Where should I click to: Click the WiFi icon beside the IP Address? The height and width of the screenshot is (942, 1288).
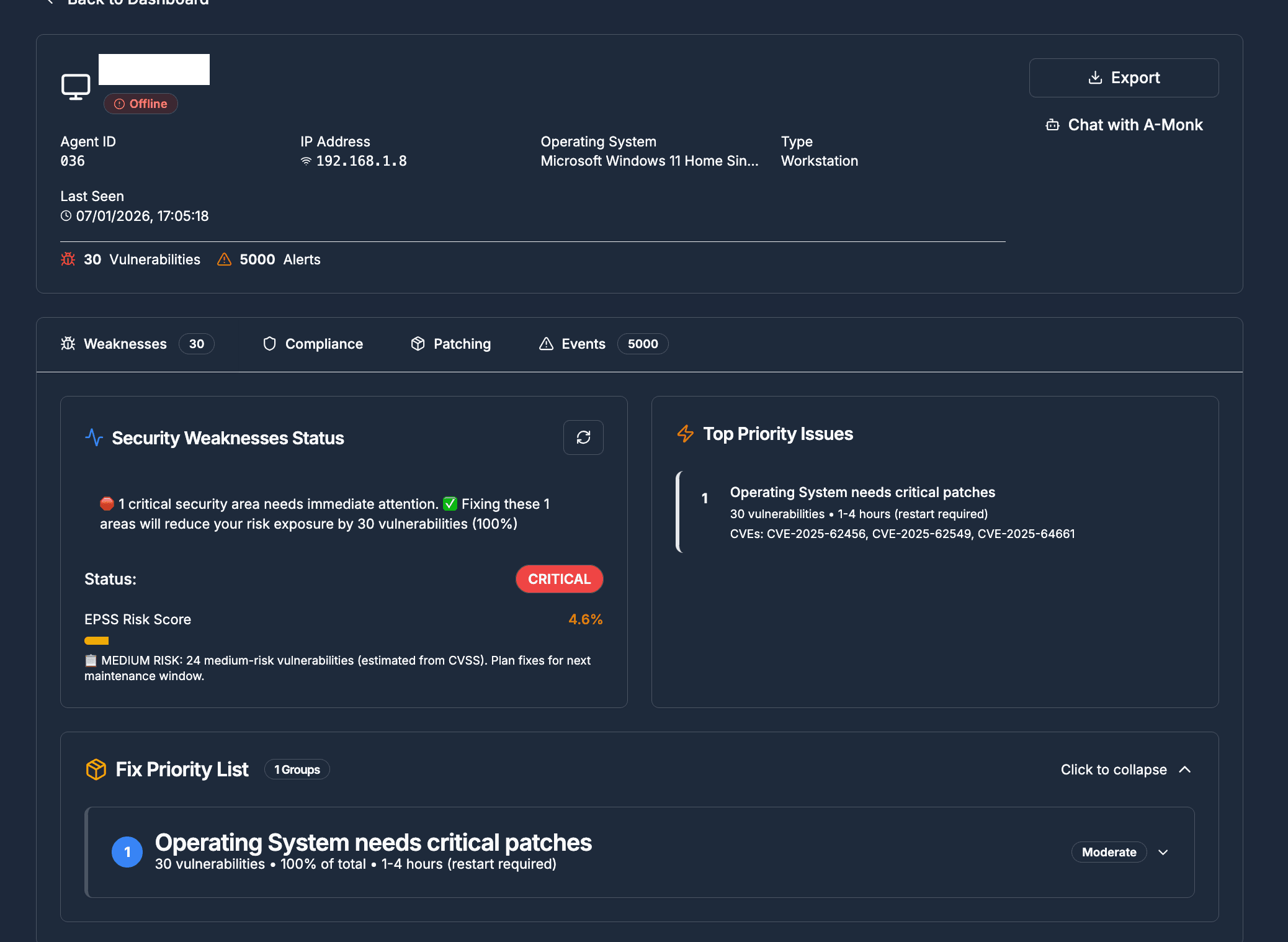point(305,161)
